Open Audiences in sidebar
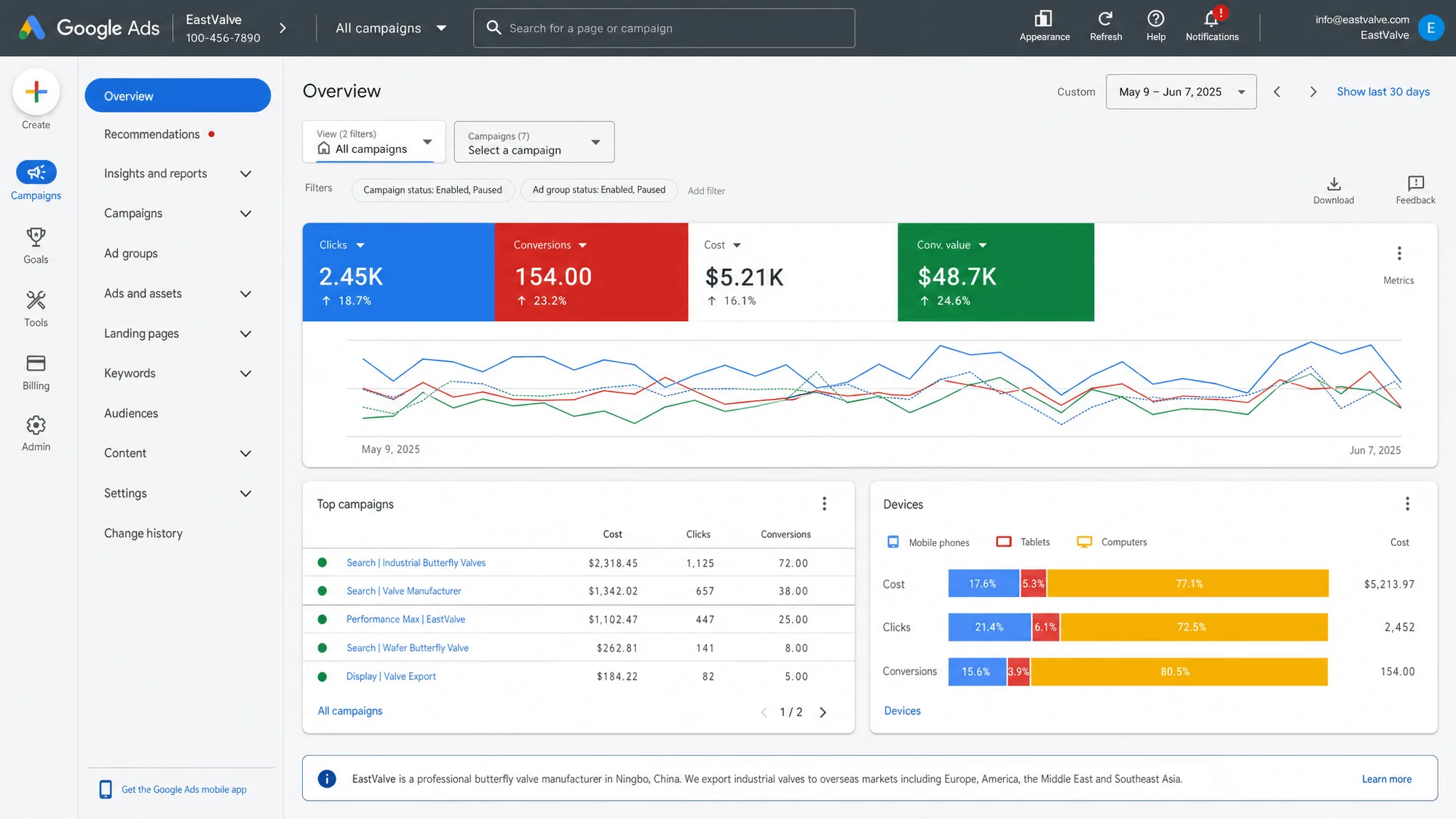 pos(130,414)
